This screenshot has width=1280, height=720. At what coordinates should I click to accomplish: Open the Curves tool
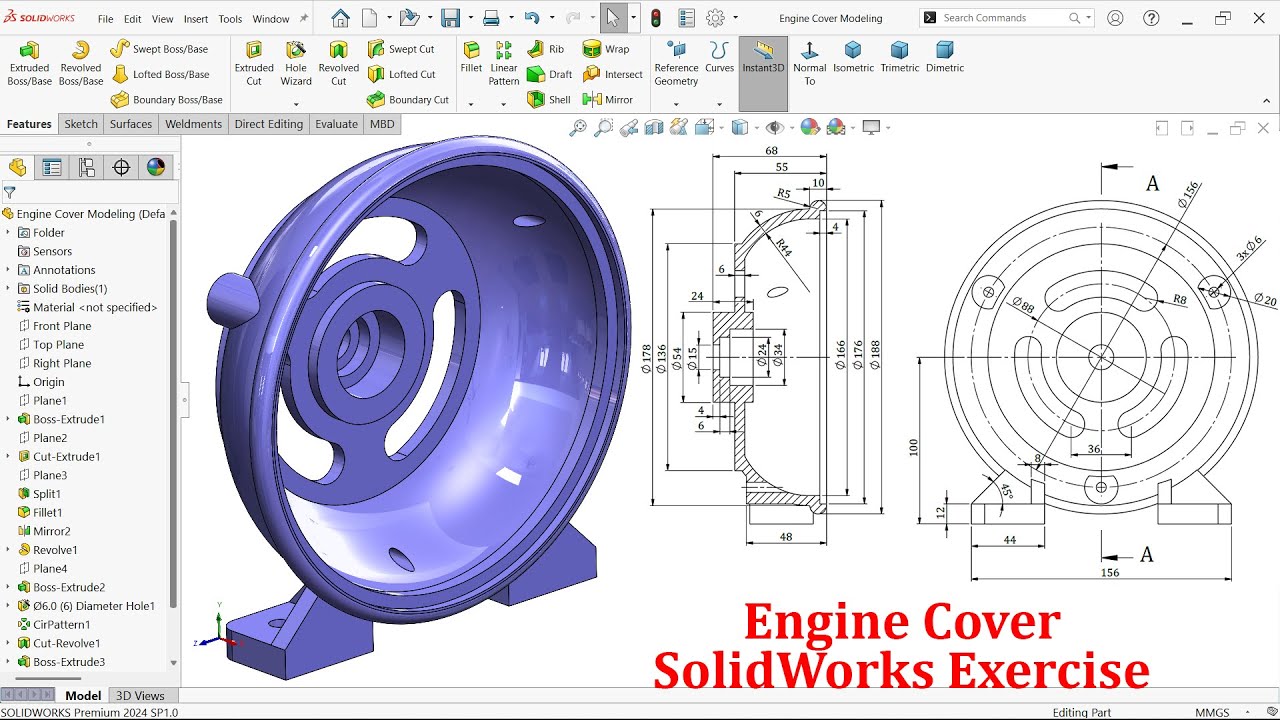pos(719,58)
